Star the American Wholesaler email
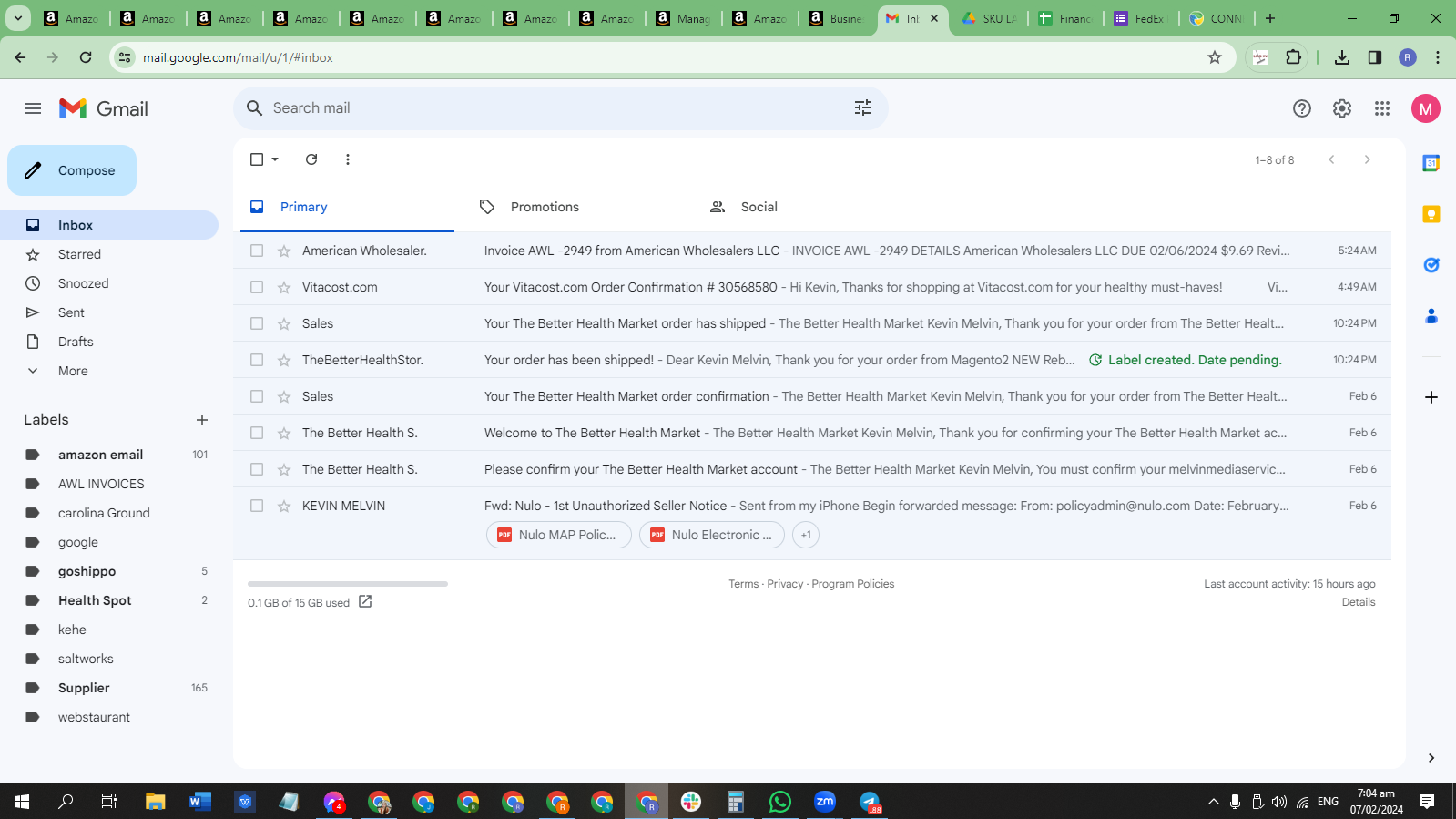Screen dimensions: 1456x819 pyautogui.click(x=284, y=251)
